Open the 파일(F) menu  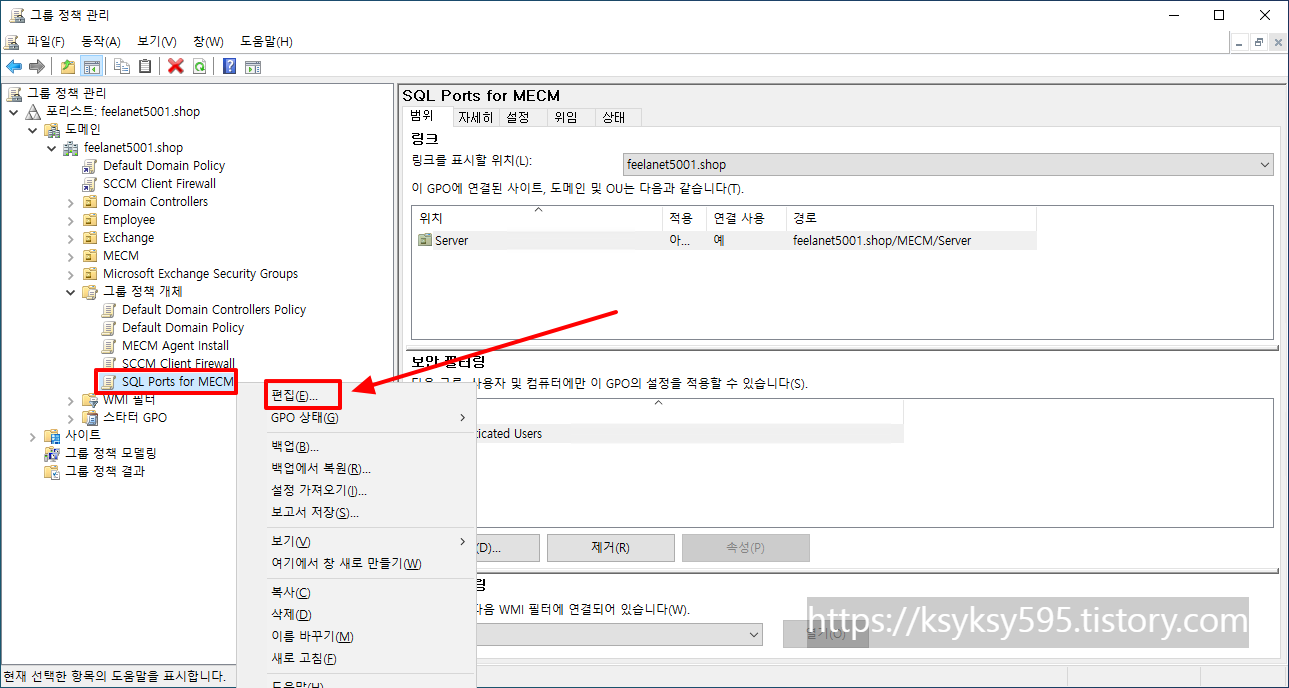[46, 41]
